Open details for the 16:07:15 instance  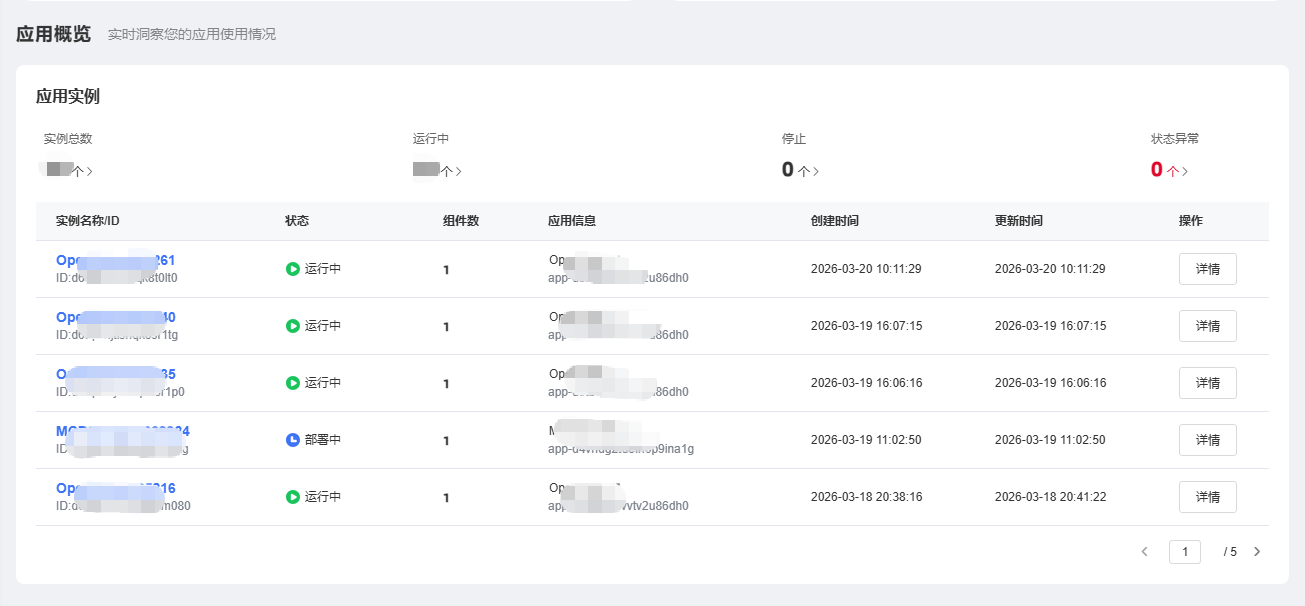[x=1207, y=326]
